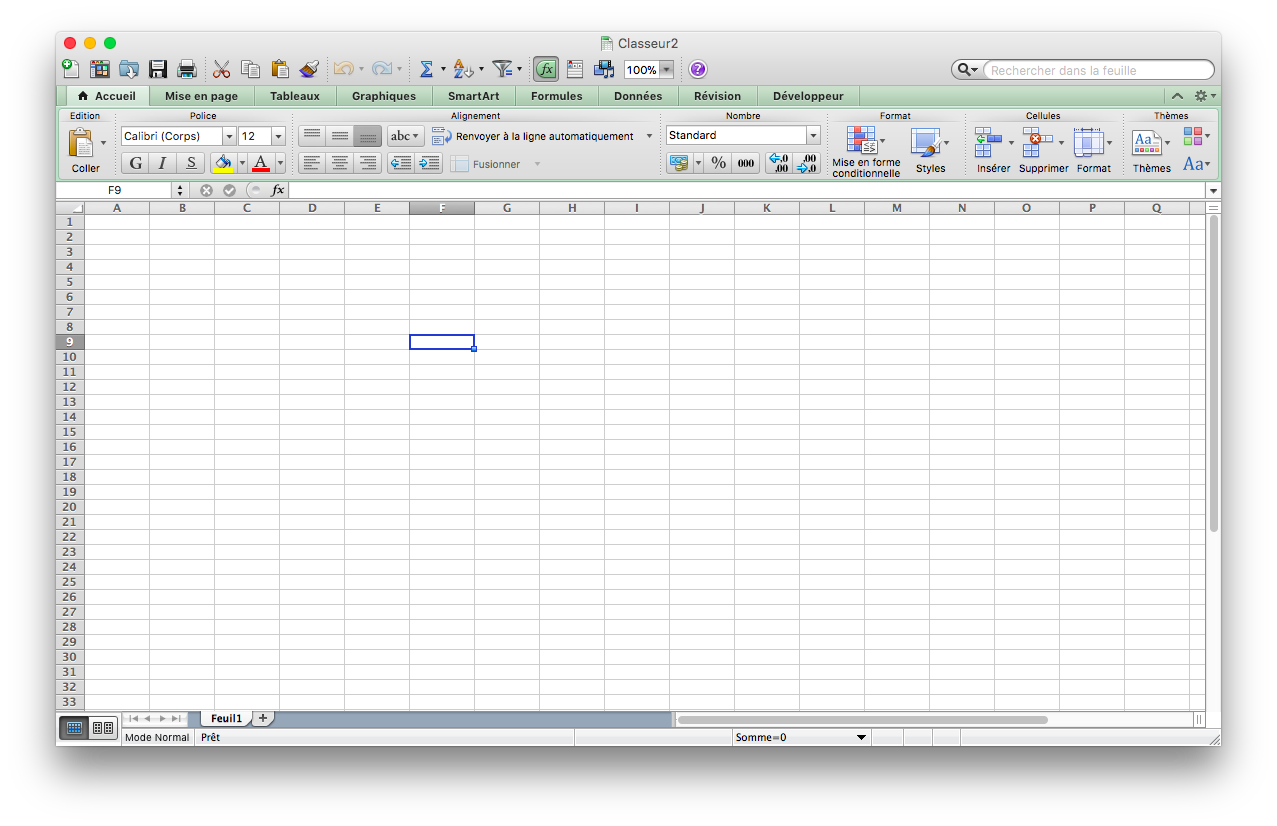Switch to the Formules tab
1277x826 pixels.
556,96
